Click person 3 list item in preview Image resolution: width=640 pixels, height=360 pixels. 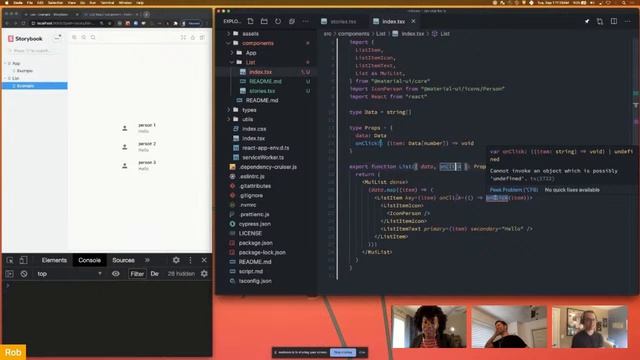coord(139,165)
